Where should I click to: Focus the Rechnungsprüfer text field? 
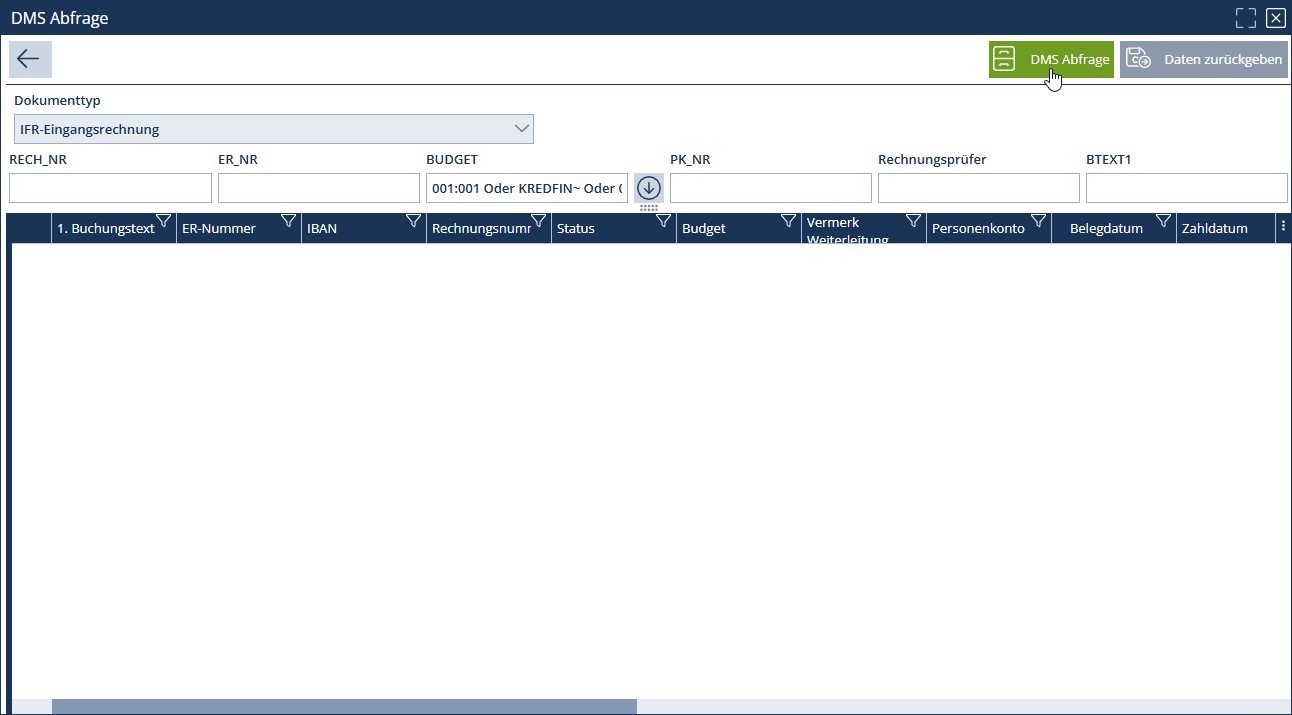pos(979,188)
